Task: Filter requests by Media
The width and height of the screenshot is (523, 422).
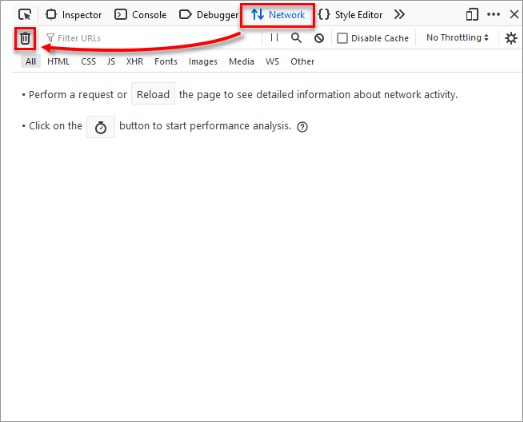Action: point(241,61)
